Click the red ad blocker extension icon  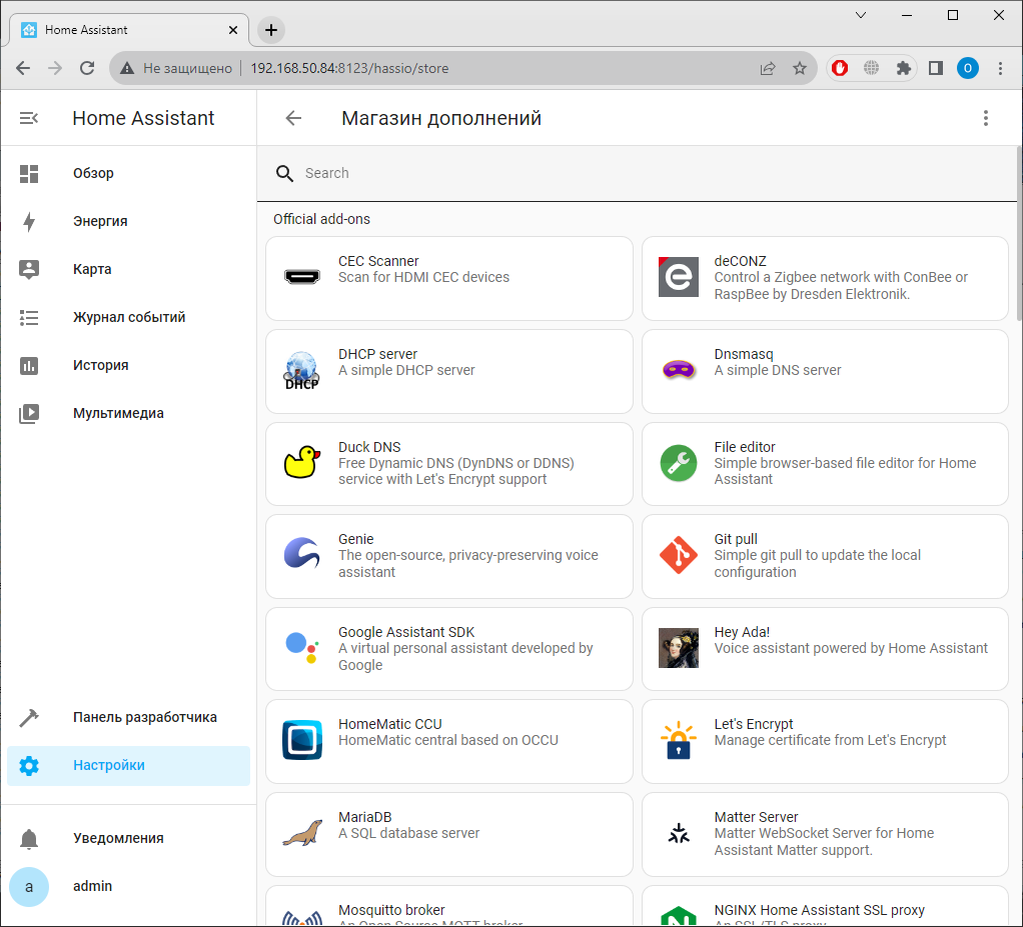tap(840, 68)
